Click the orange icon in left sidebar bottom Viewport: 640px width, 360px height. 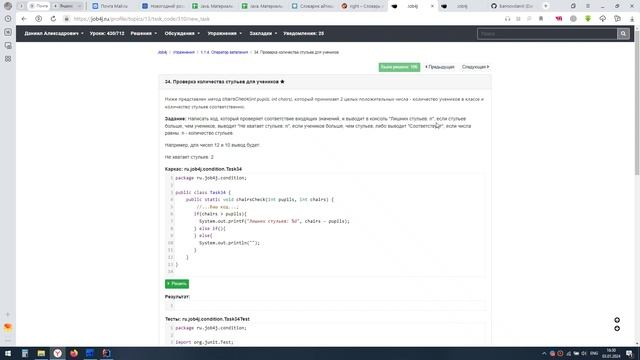tap(8, 327)
